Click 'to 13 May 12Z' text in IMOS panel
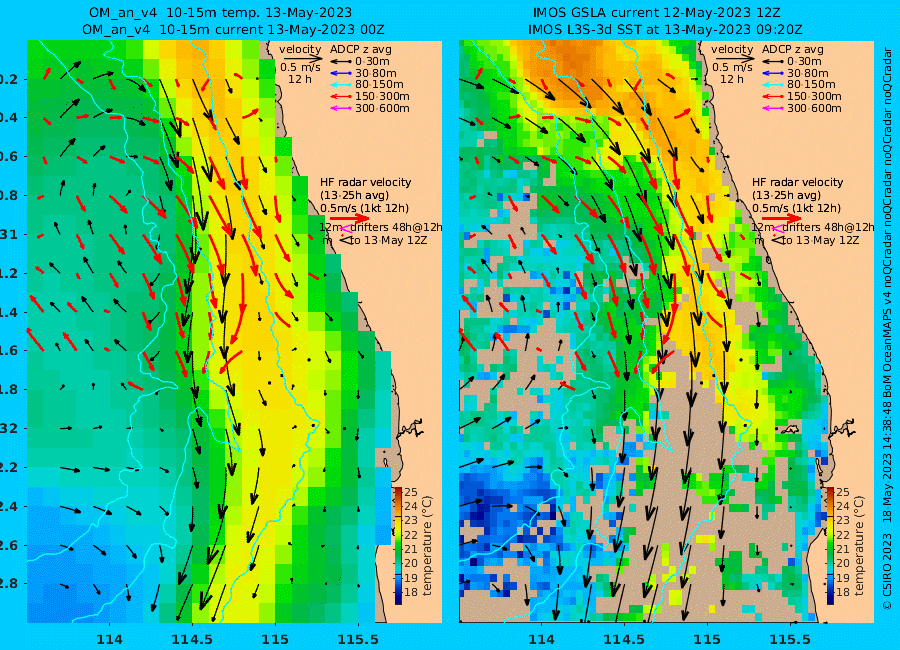900x650 pixels. point(821,241)
